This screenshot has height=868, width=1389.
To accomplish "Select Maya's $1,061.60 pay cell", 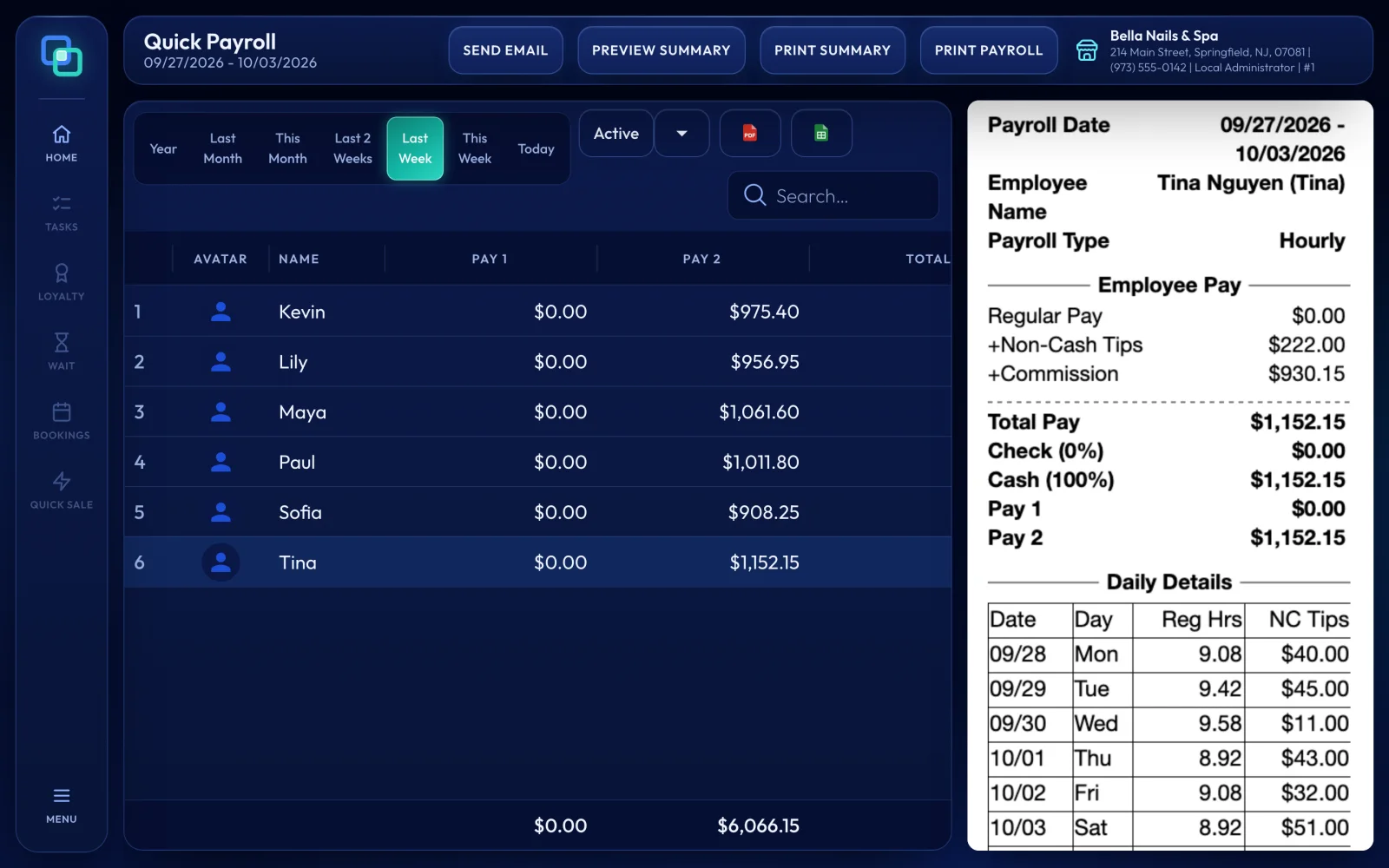I will click(759, 412).
